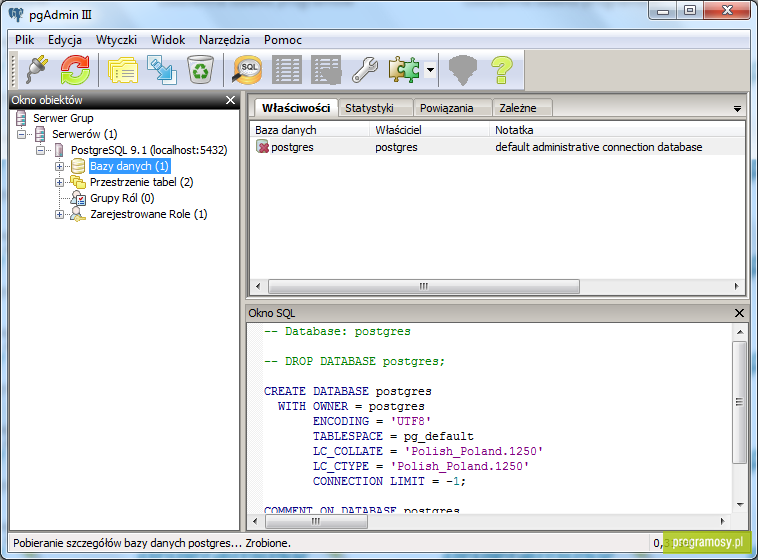Click '-- DROP DATABASE postgres;' comment line

click(354, 361)
